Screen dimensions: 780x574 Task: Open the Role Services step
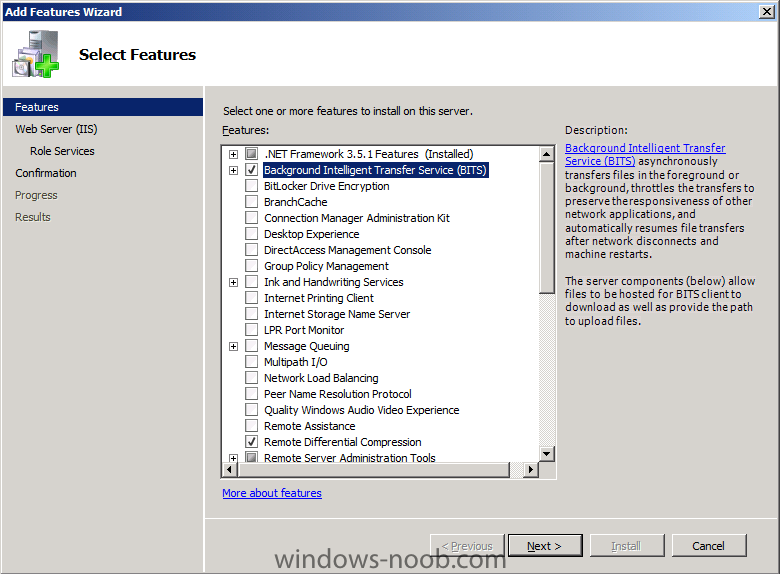coord(62,151)
